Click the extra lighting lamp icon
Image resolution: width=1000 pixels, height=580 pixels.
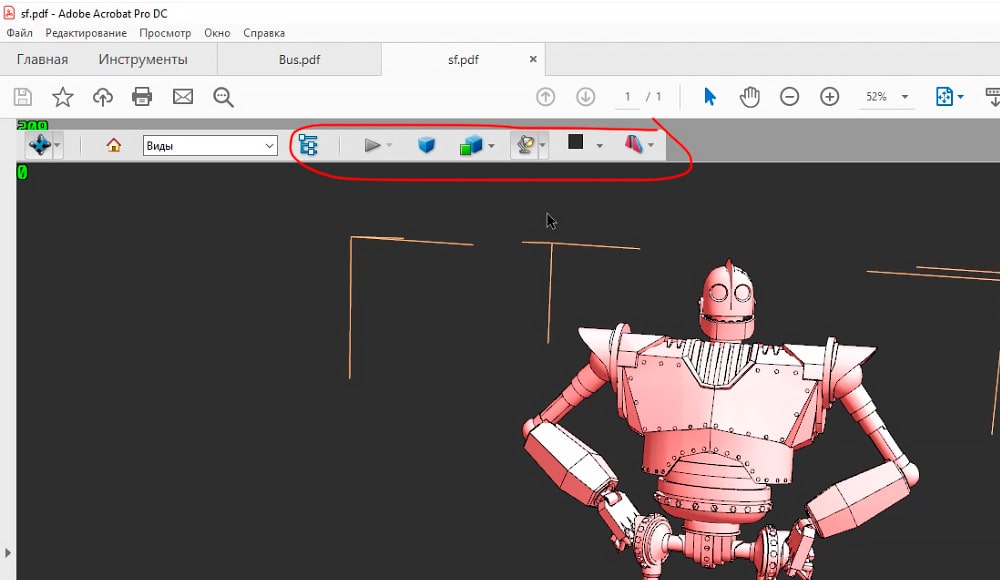click(523, 145)
